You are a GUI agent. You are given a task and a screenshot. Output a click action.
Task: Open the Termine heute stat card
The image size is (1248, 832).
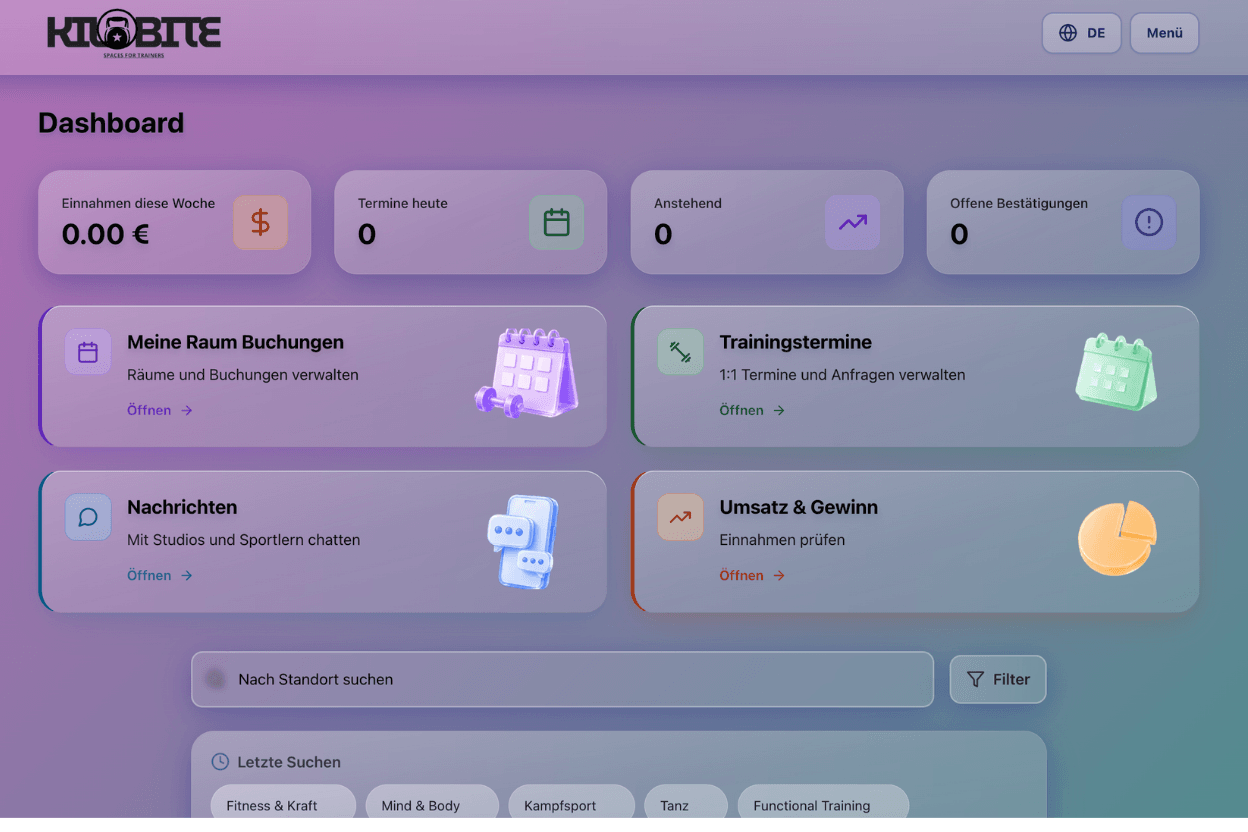pyautogui.click(x=470, y=222)
